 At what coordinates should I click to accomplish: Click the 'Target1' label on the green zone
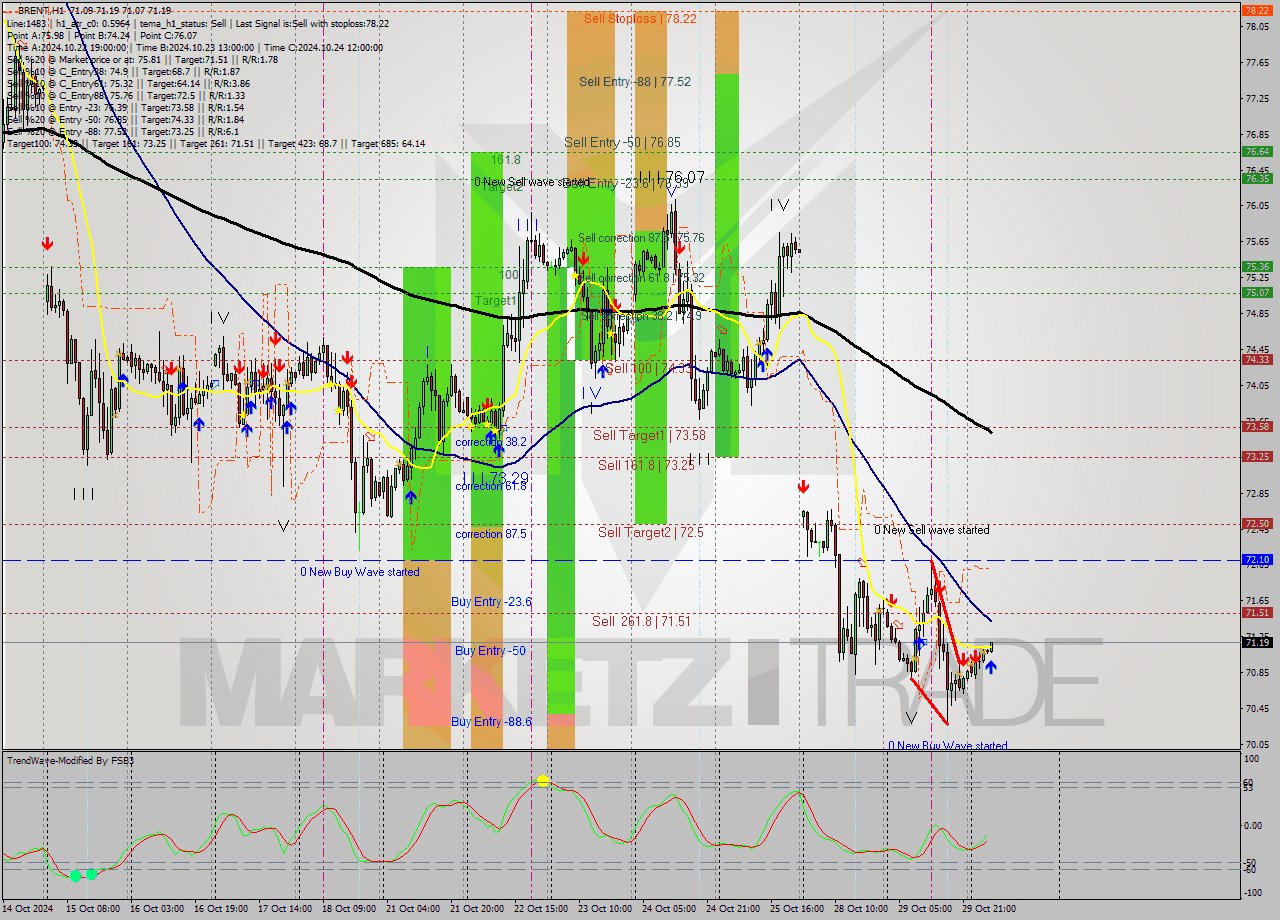(496, 300)
